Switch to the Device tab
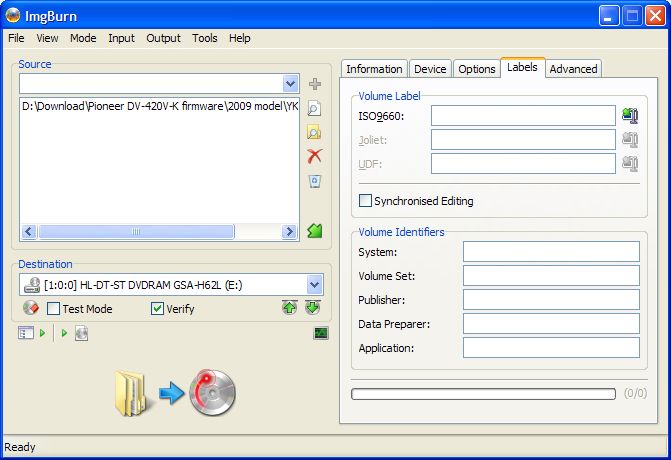 430,69
